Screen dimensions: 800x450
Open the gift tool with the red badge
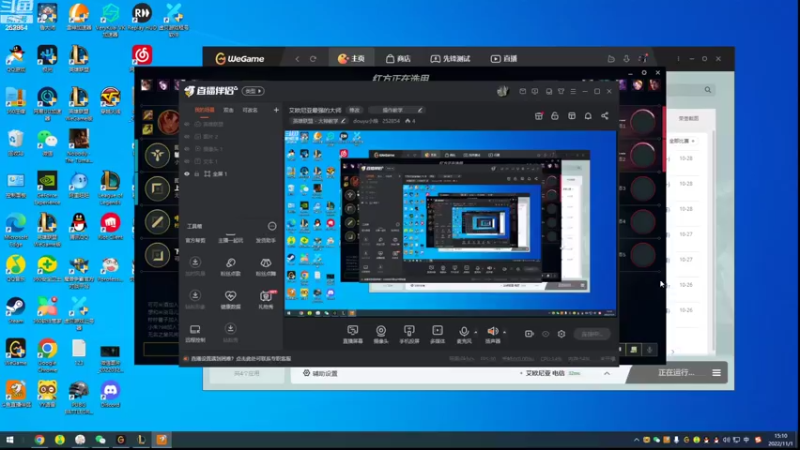(x=266, y=296)
